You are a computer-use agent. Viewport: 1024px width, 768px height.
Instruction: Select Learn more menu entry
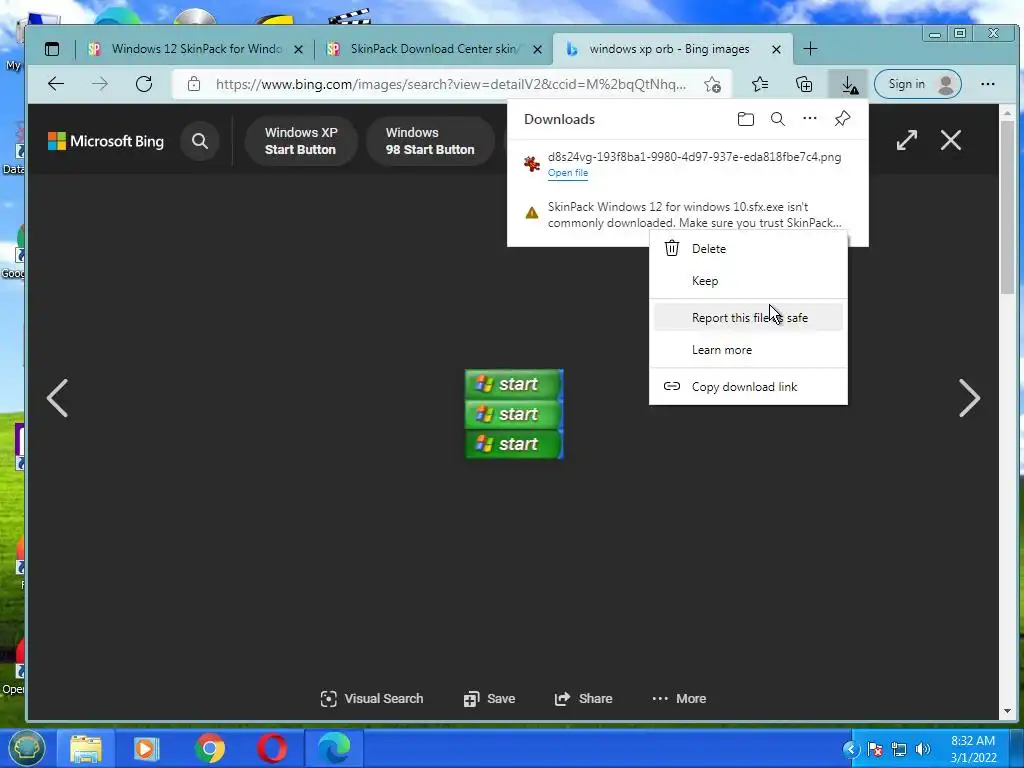click(748, 350)
